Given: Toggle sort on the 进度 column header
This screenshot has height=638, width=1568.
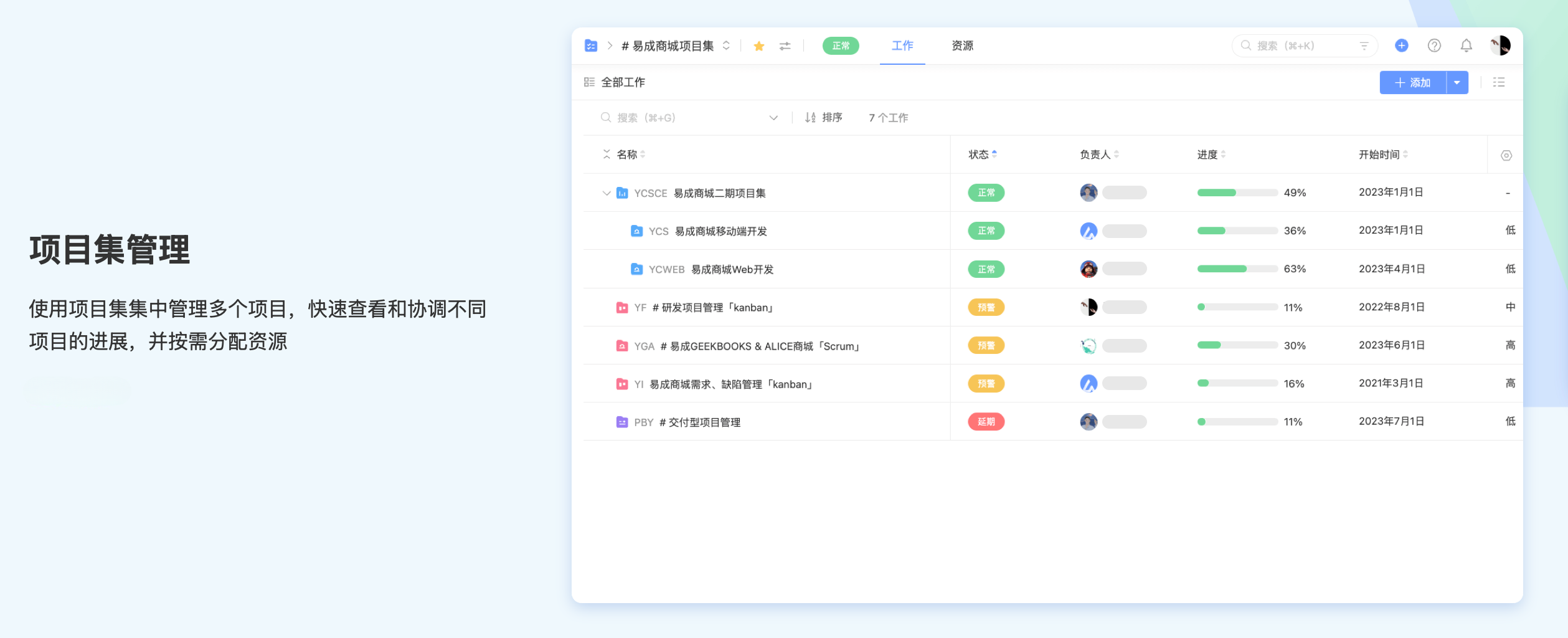Looking at the screenshot, I should pyautogui.click(x=1211, y=155).
